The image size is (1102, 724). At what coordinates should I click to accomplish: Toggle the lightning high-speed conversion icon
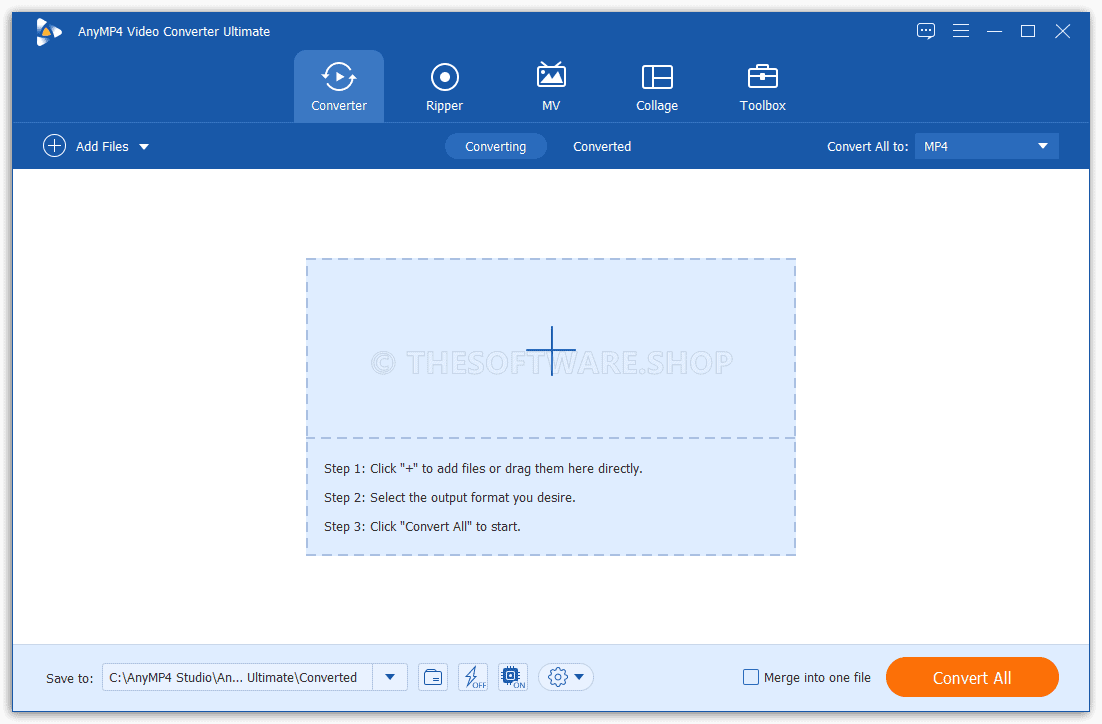point(473,678)
